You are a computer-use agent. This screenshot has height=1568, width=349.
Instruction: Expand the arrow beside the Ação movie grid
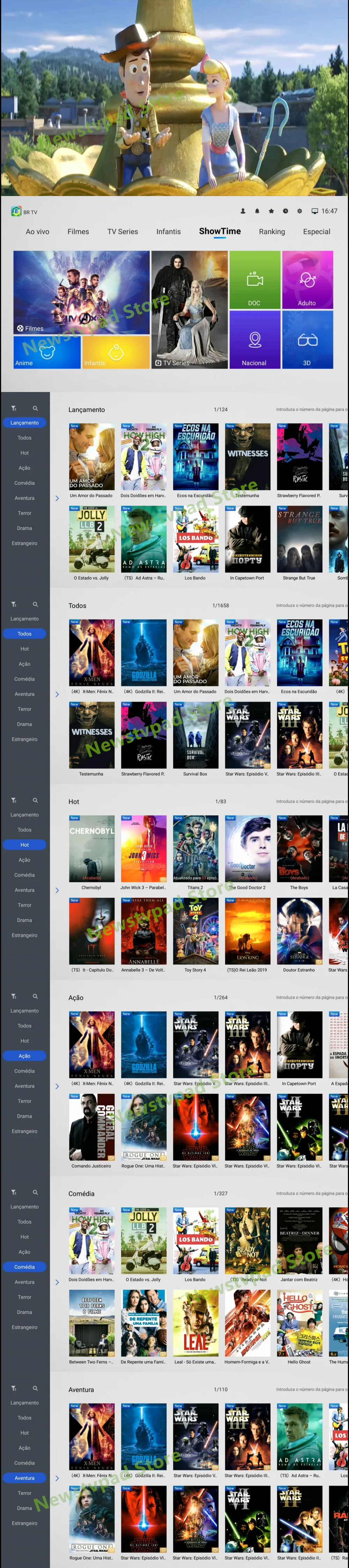[57, 1086]
